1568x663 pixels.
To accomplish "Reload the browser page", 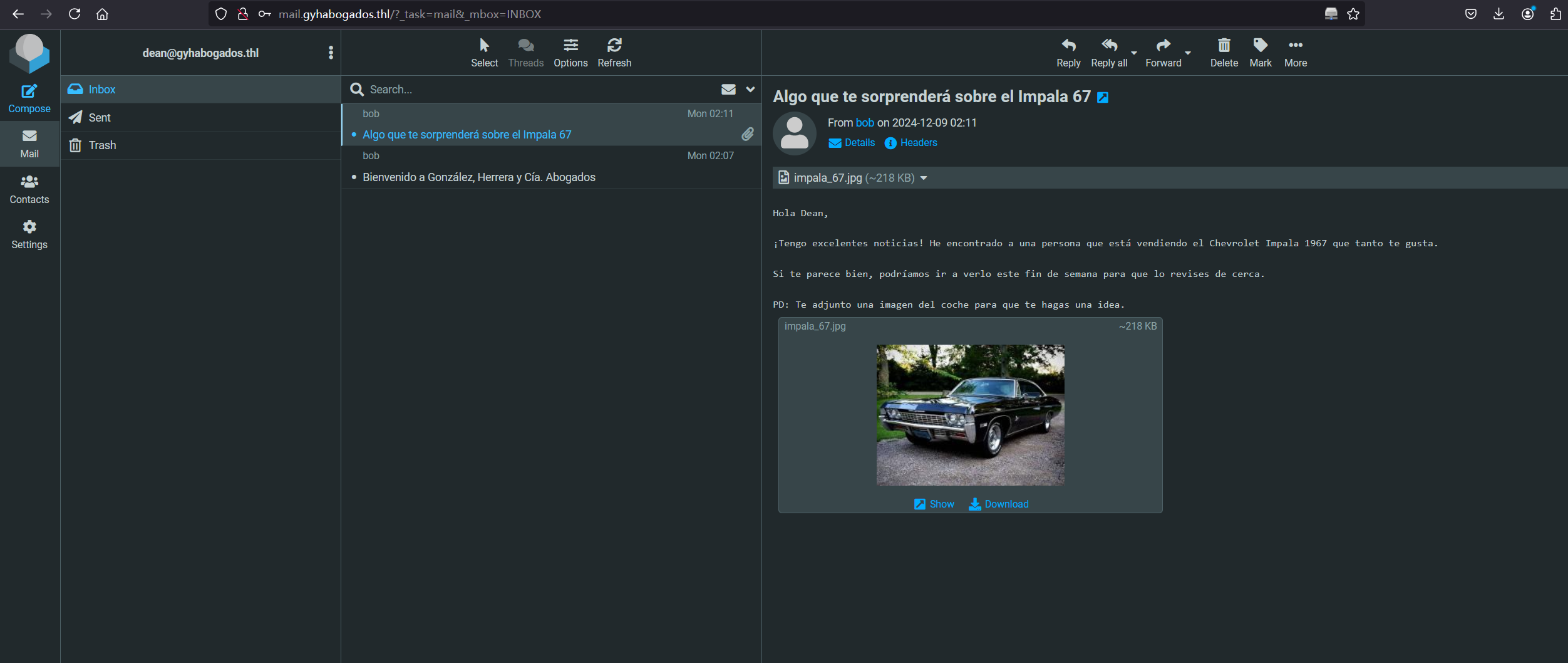I will [75, 14].
